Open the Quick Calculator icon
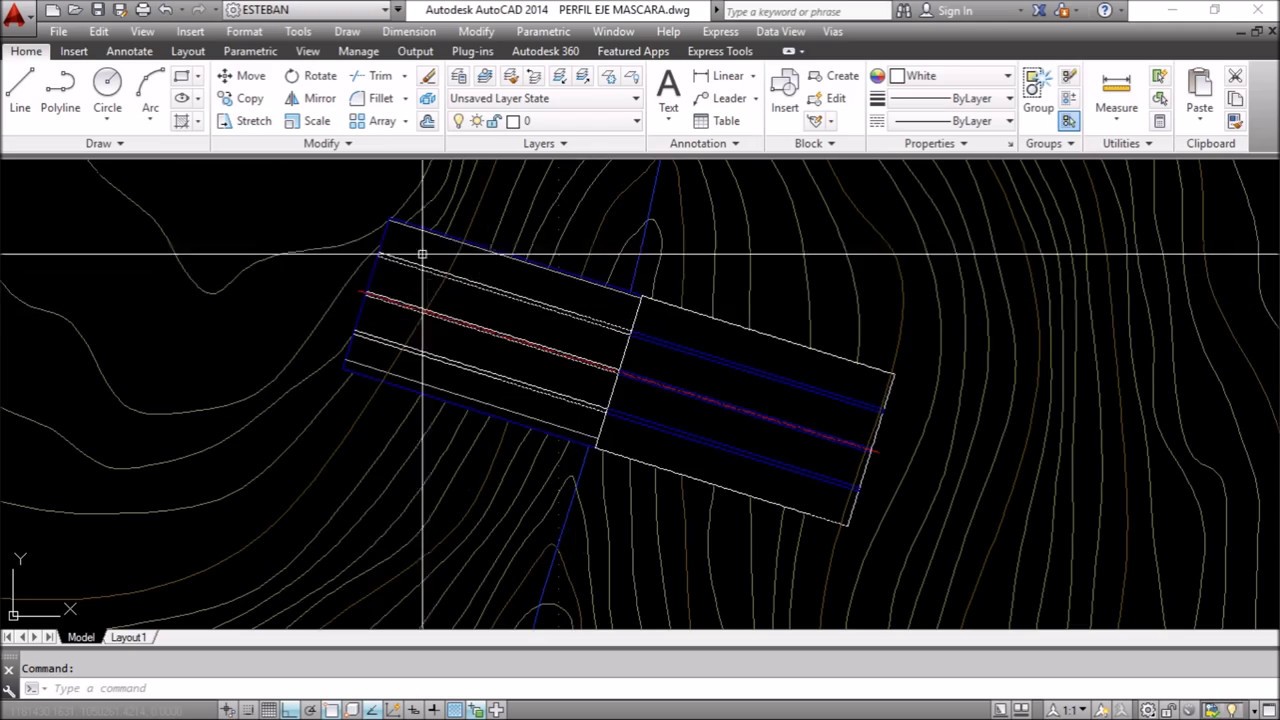Screen dimensions: 1280x720 [1160, 121]
